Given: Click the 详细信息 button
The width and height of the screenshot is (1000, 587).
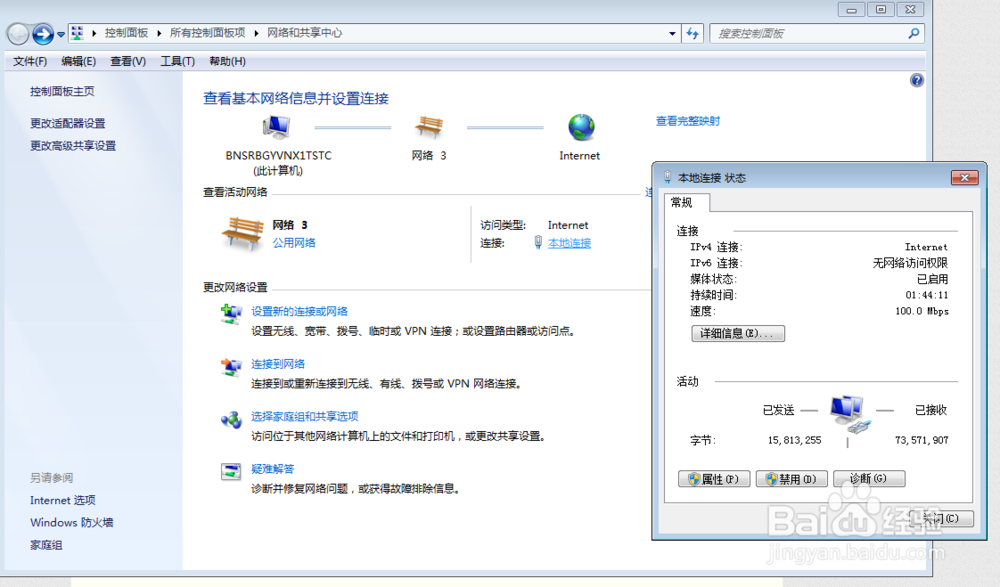Looking at the screenshot, I should pyautogui.click(x=738, y=333).
